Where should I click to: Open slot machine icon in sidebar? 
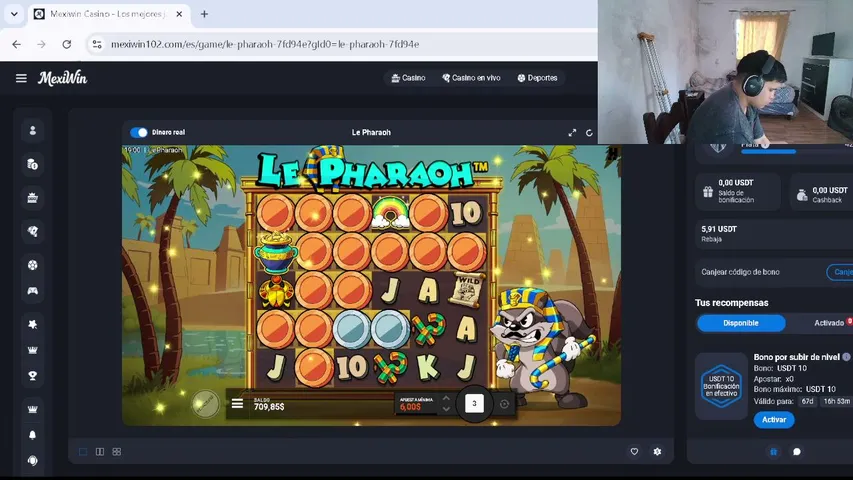33,198
